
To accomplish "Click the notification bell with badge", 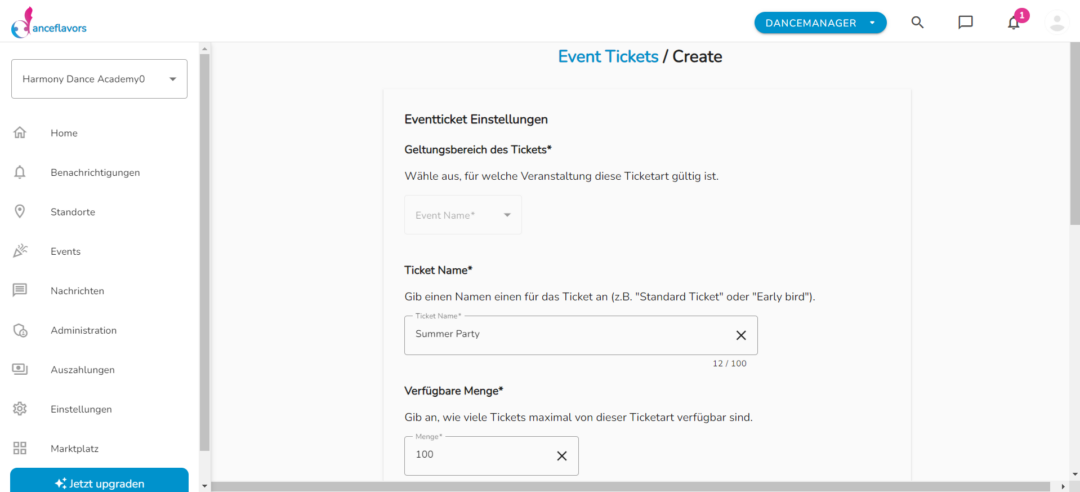I will click(x=1014, y=22).
